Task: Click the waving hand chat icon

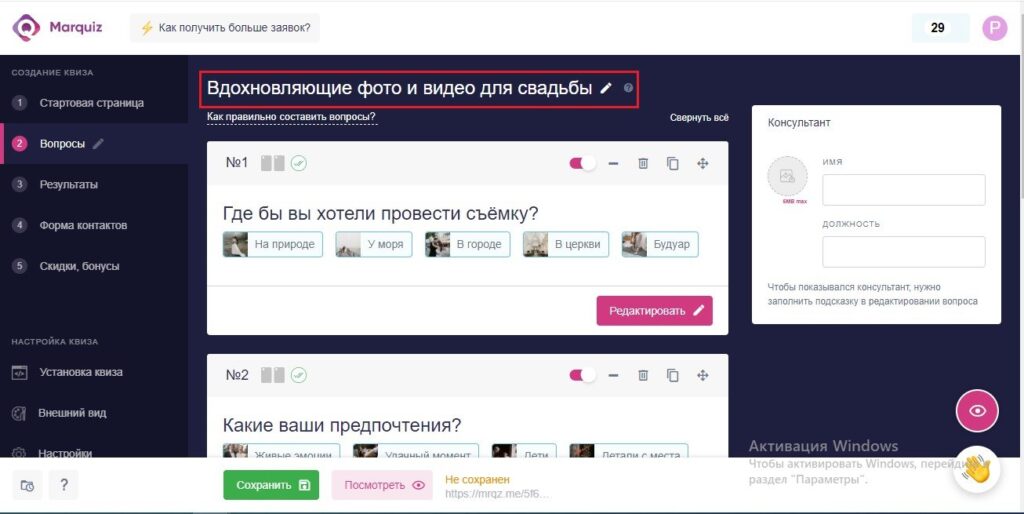Action: coord(976,469)
